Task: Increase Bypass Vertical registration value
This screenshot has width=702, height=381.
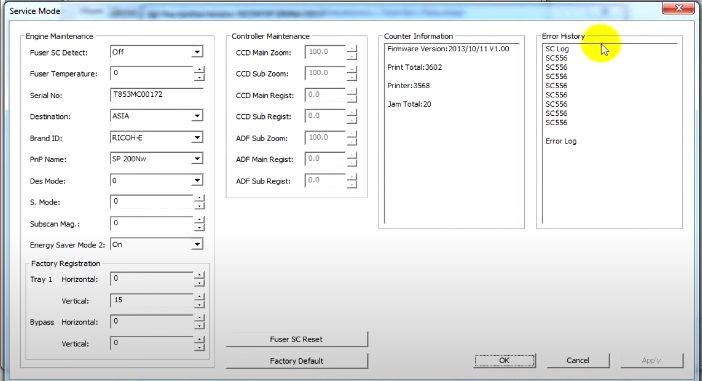Action: point(199,339)
